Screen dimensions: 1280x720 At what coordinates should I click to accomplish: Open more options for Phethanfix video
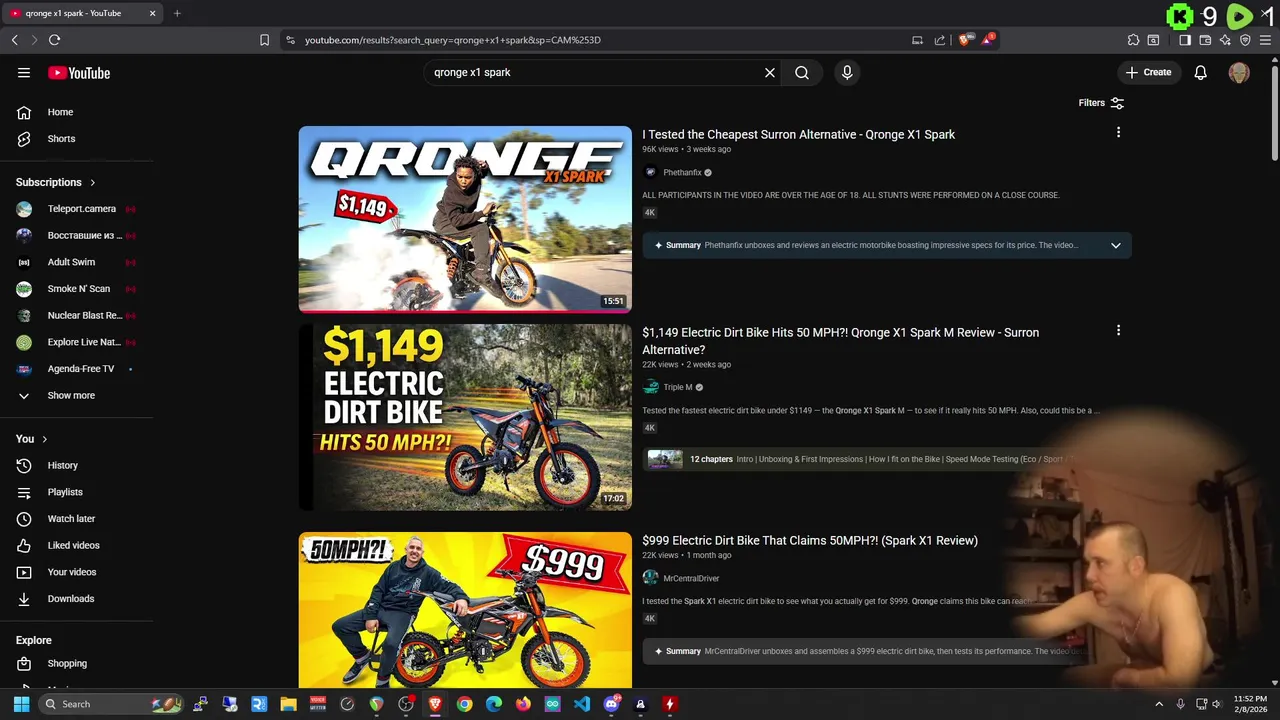point(1118,132)
